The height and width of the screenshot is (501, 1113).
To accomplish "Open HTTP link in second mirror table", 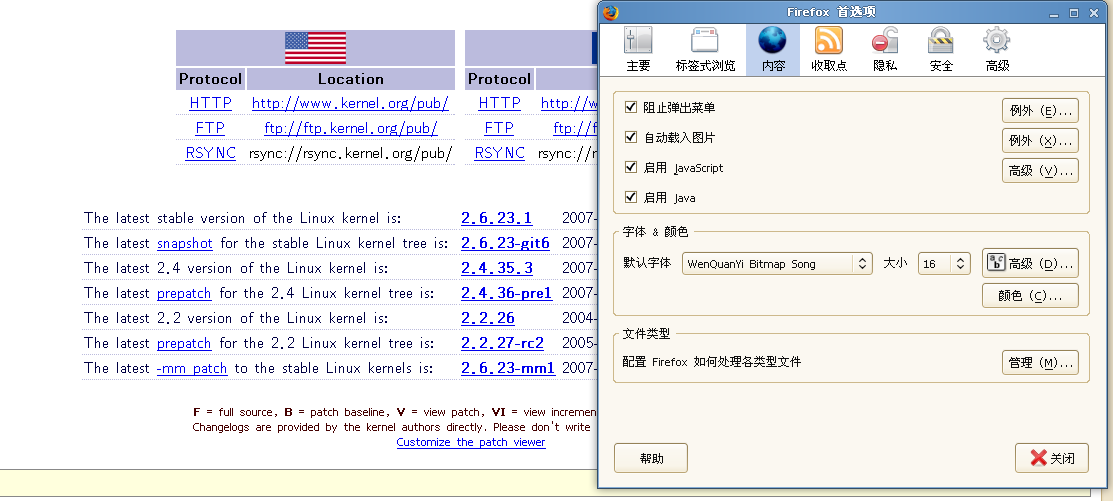I will pyautogui.click(x=499, y=103).
